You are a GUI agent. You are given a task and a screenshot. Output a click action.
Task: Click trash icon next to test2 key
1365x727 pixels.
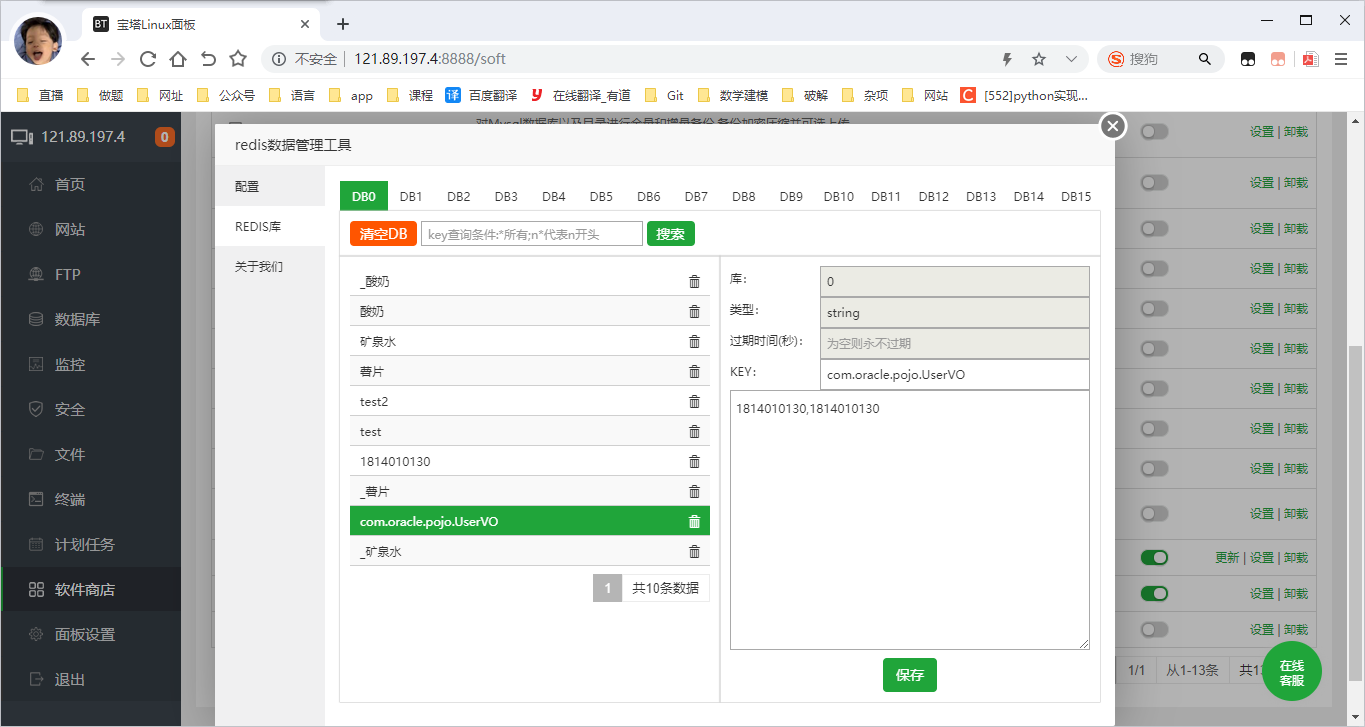tap(694, 402)
